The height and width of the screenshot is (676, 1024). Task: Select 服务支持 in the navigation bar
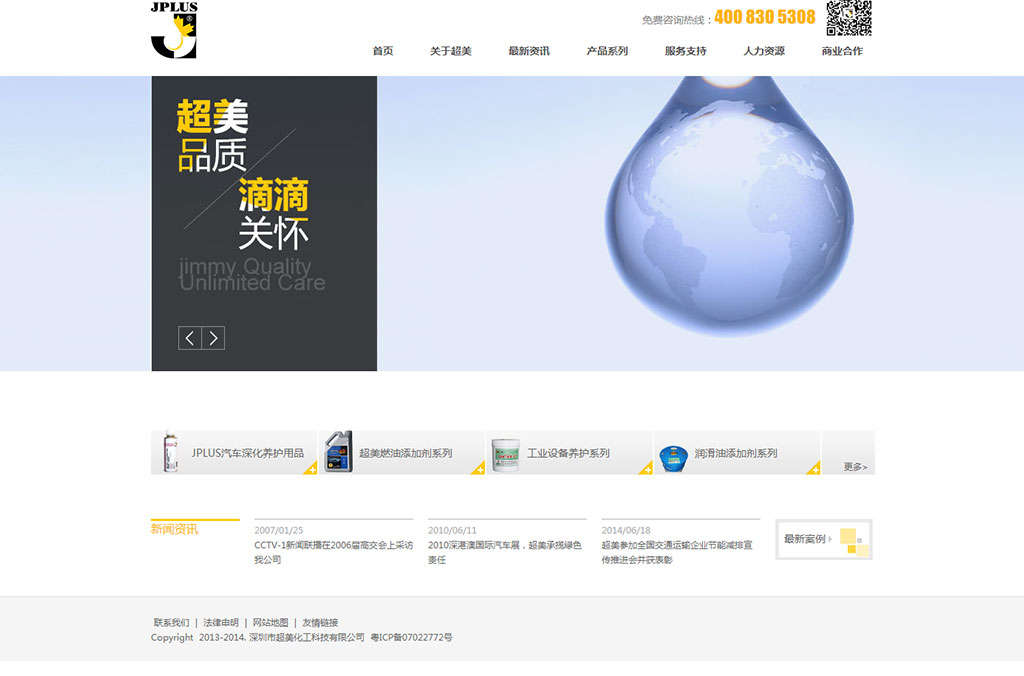click(x=685, y=51)
